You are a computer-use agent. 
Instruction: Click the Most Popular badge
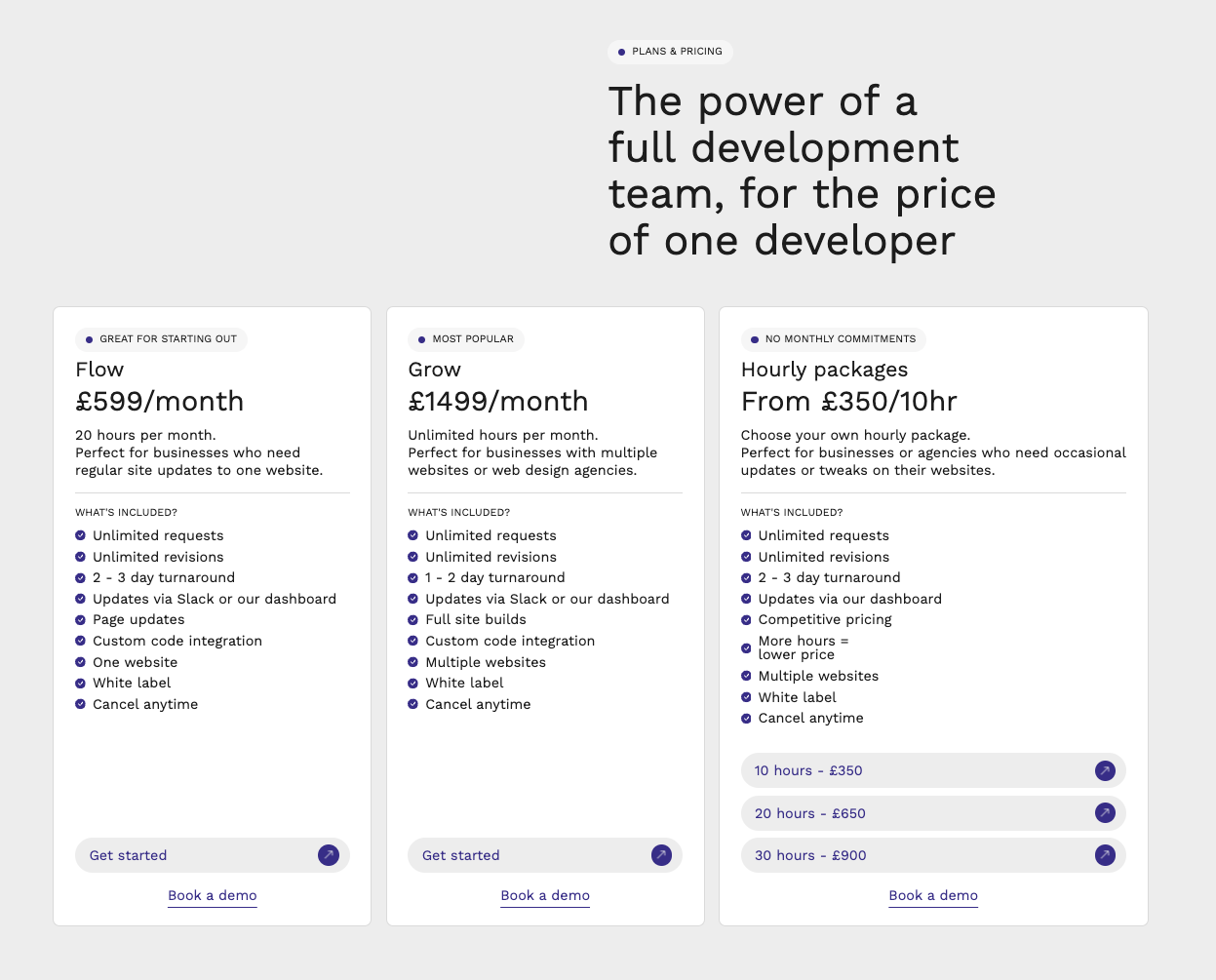466,339
